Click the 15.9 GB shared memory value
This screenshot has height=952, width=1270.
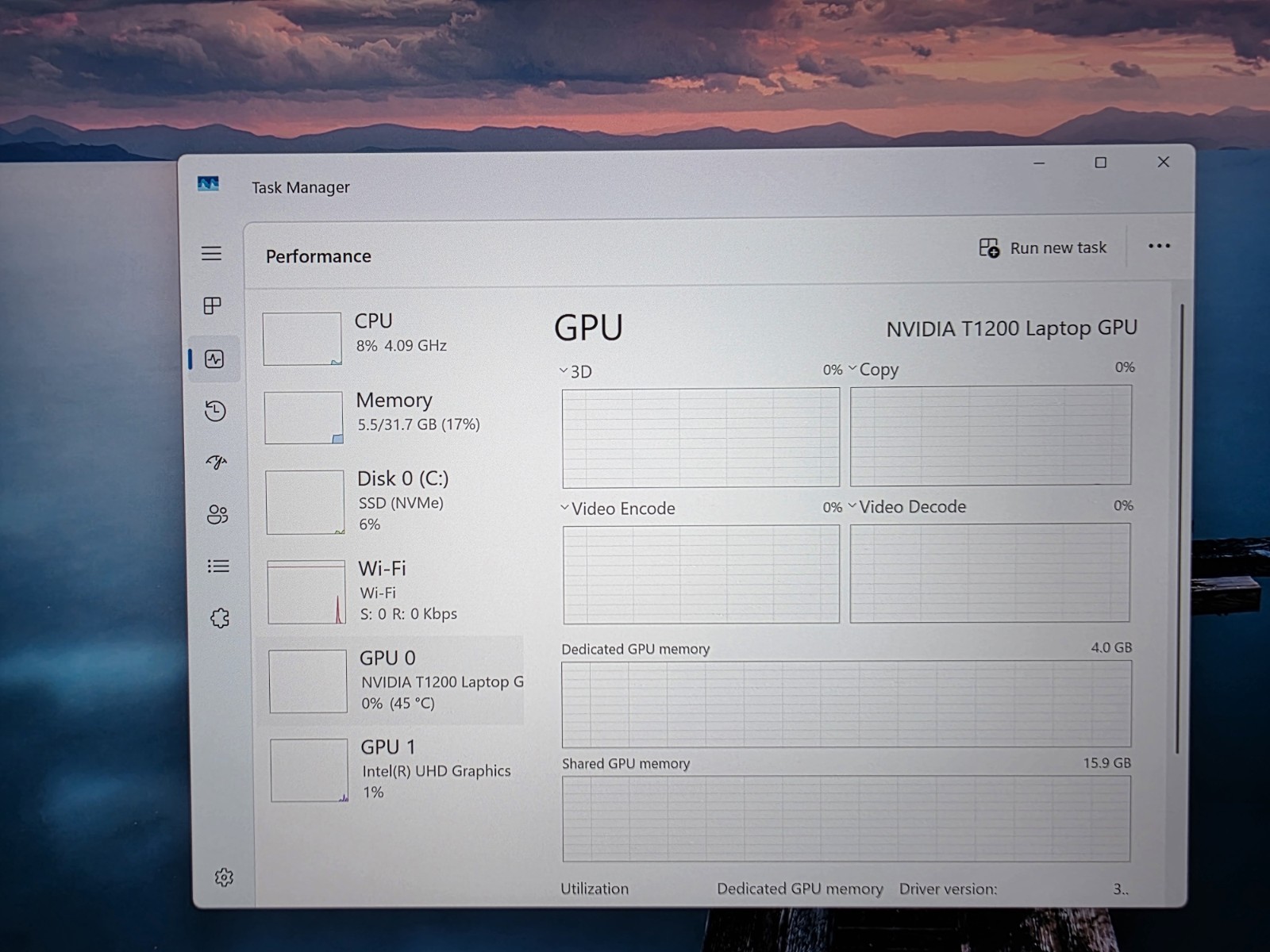click(1107, 762)
